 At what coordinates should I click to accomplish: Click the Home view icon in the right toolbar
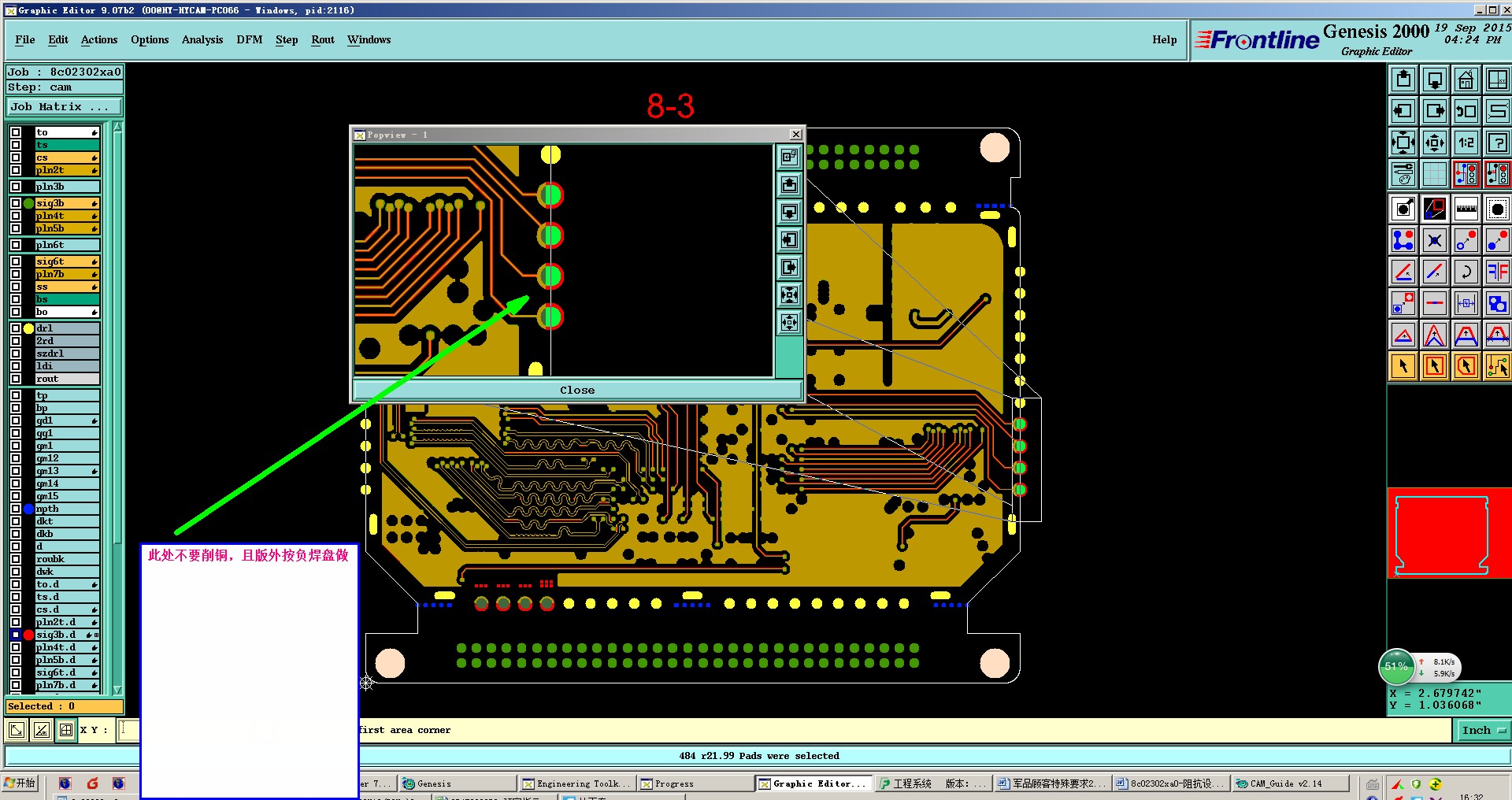click(1466, 80)
